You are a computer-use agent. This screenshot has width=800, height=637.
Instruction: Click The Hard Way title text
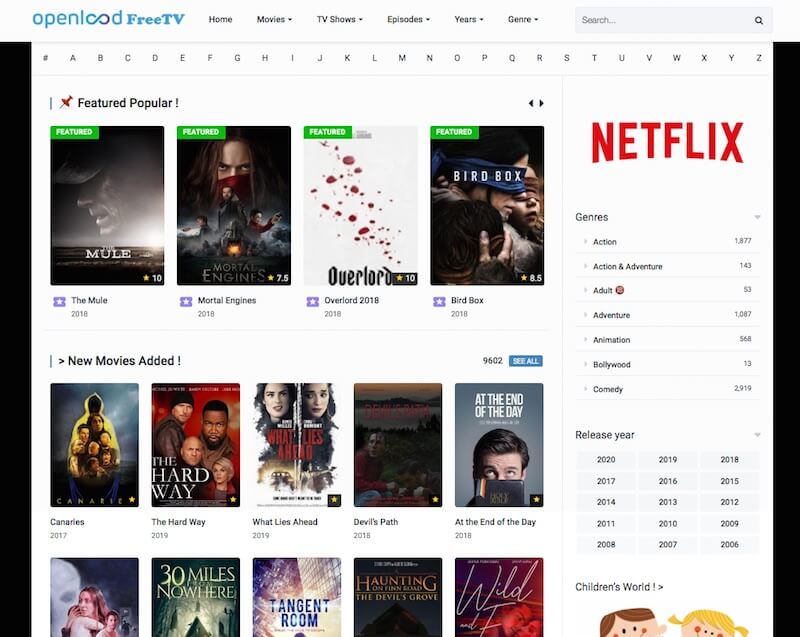tap(178, 522)
